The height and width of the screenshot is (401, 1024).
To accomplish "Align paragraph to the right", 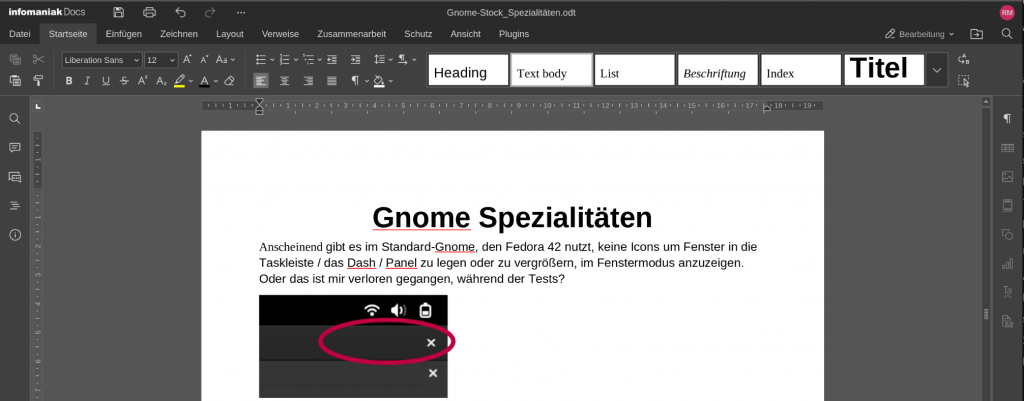I will pyautogui.click(x=308, y=81).
